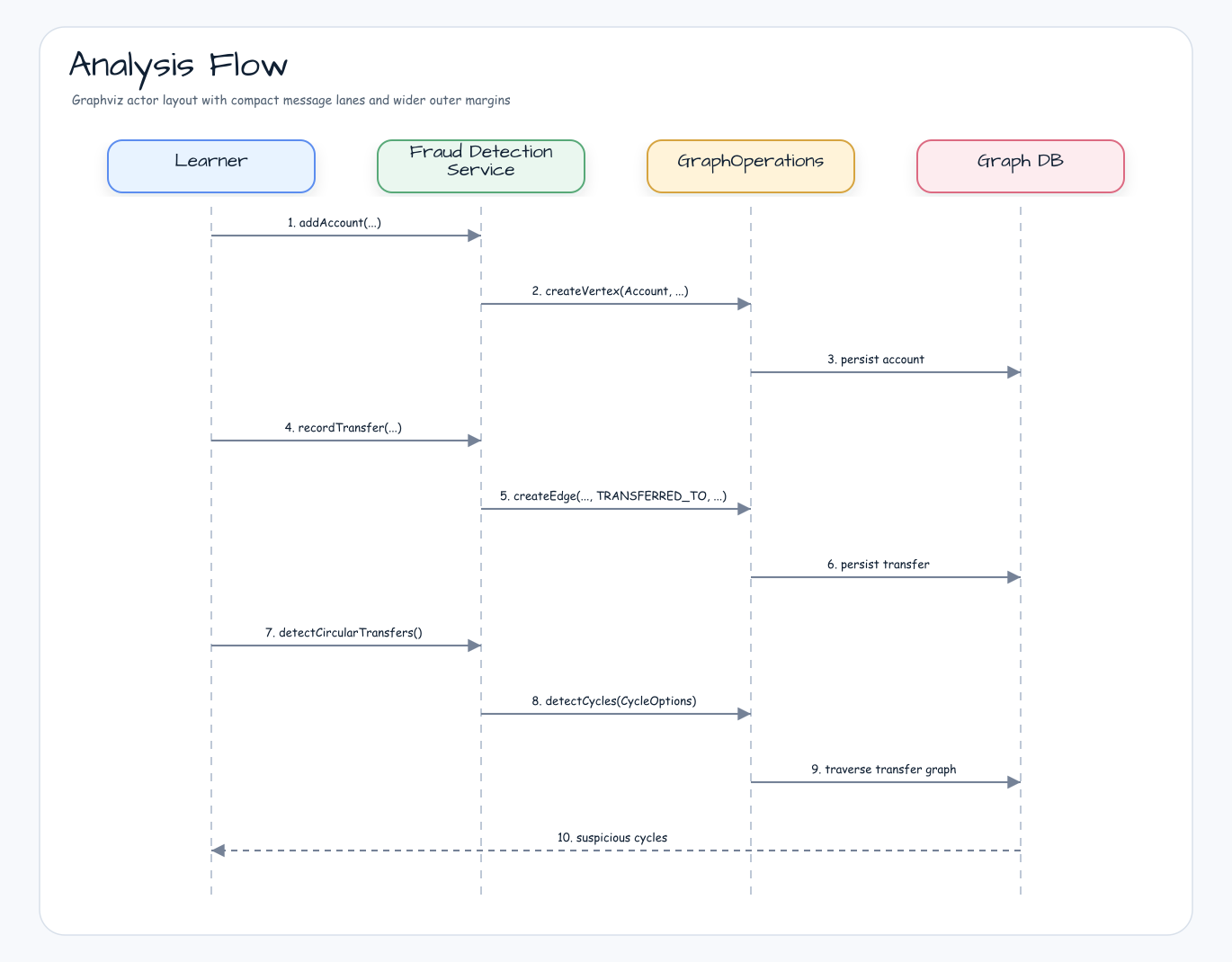Select the Graph DB actor box

(1021, 166)
